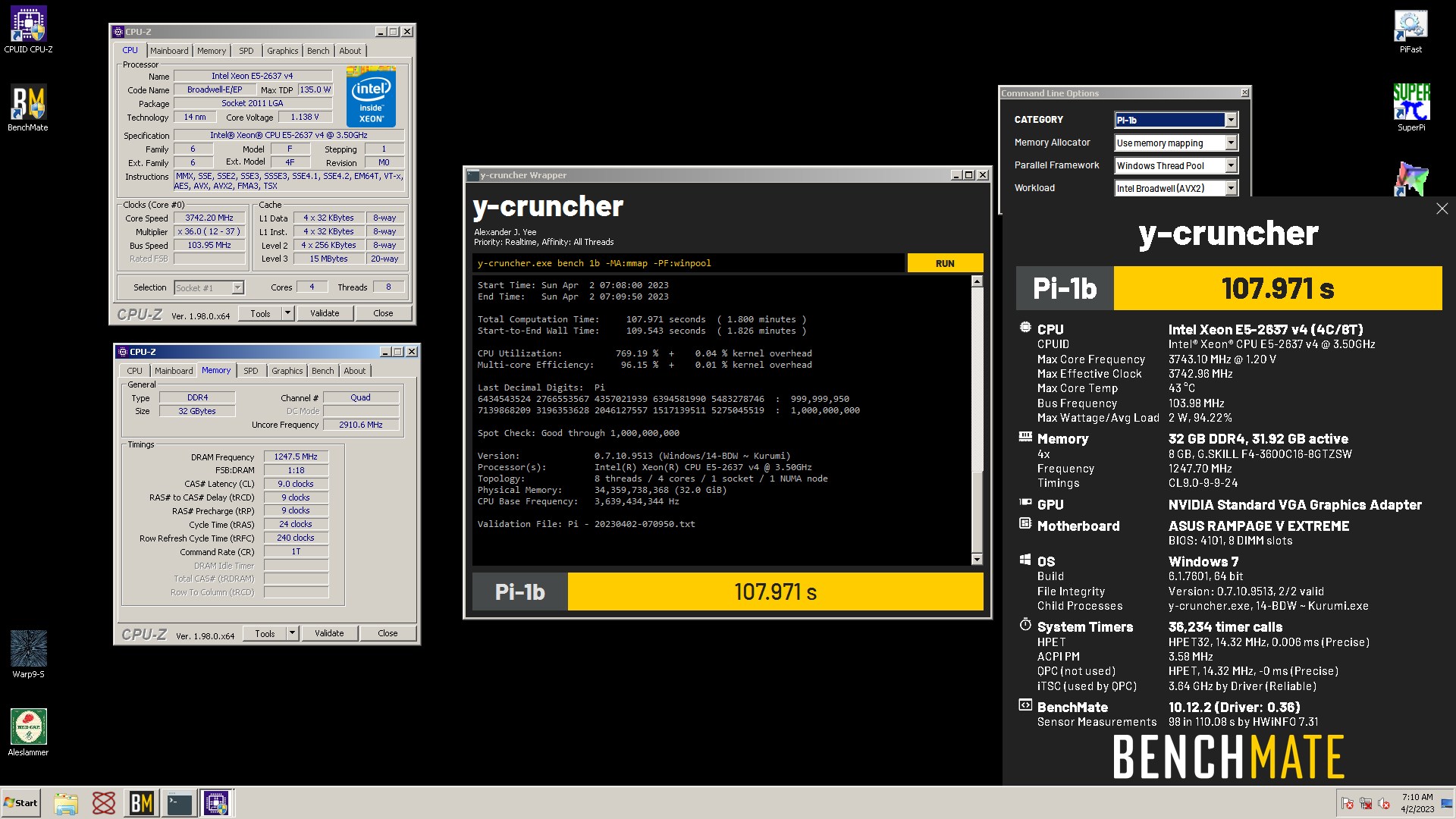Click Close button in bottom CPU-Z window
Image resolution: width=1456 pixels, height=819 pixels.
click(x=388, y=633)
